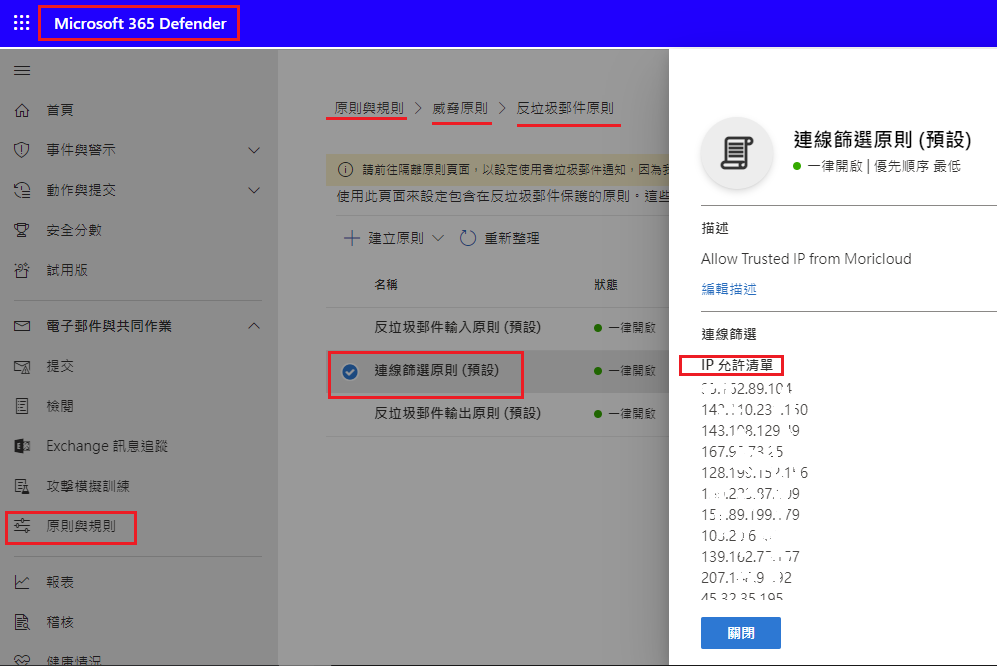This screenshot has height=666, width=997.
Task: Collapse the 電子郵件與共同作業 section chevron
Action: click(254, 326)
